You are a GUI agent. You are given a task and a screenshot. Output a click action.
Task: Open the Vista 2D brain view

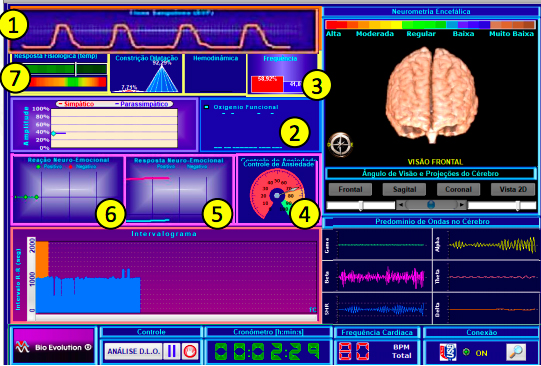(513, 189)
